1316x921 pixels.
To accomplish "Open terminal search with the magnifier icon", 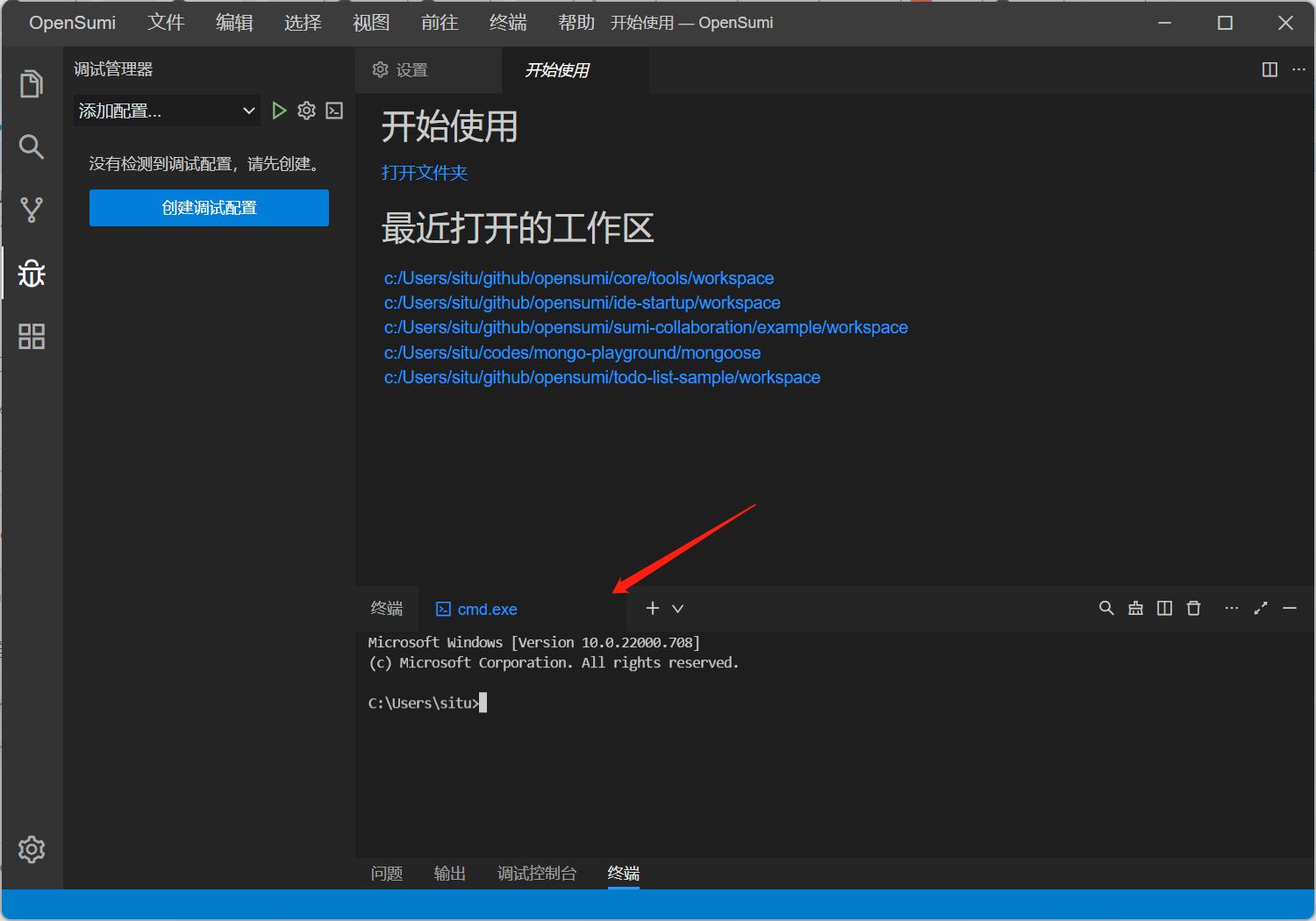I will click(1105, 608).
